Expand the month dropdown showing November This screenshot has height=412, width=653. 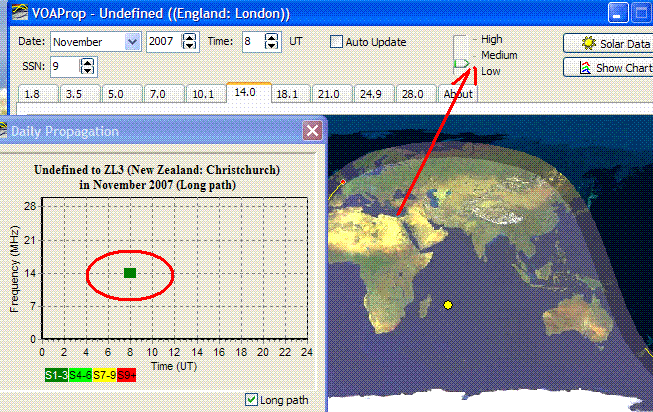coord(132,42)
